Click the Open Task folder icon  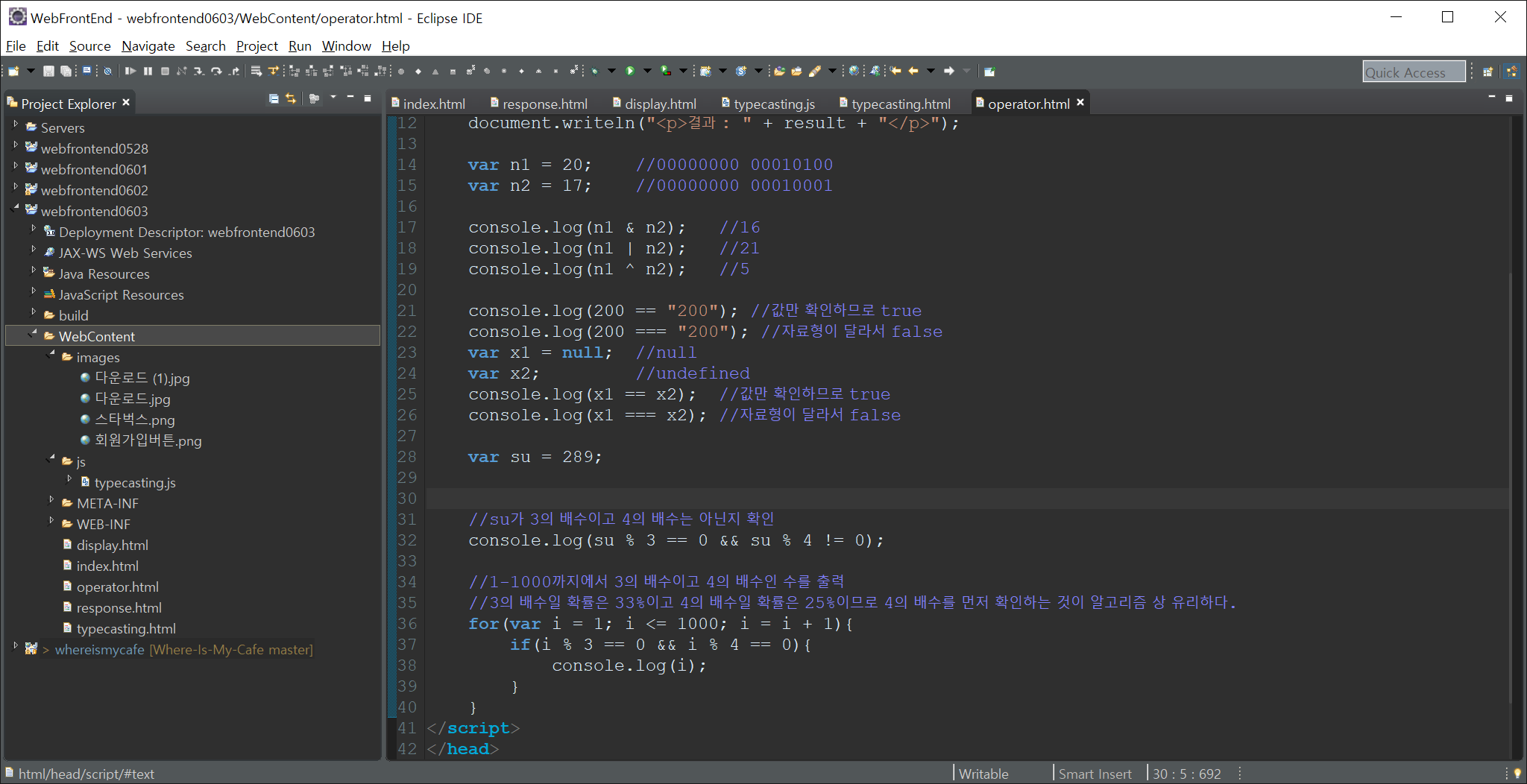point(796,72)
